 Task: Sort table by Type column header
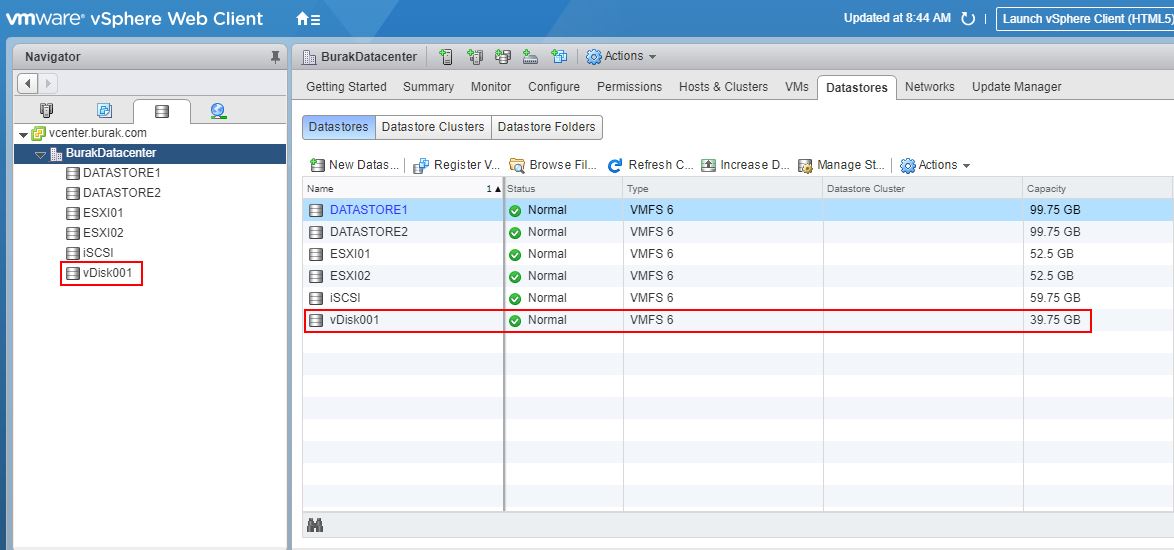tap(723, 189)
